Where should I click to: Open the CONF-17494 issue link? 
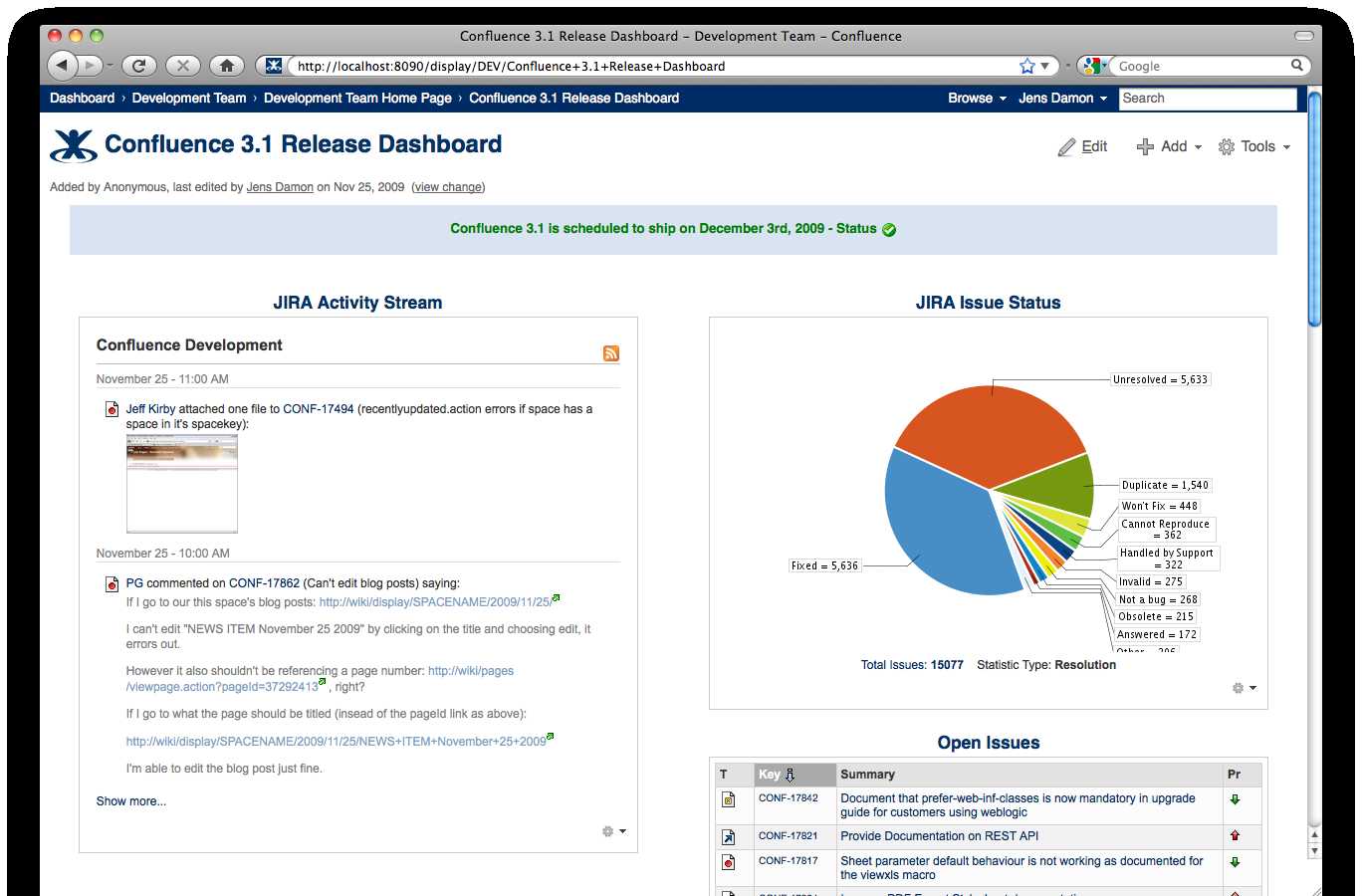318,409
